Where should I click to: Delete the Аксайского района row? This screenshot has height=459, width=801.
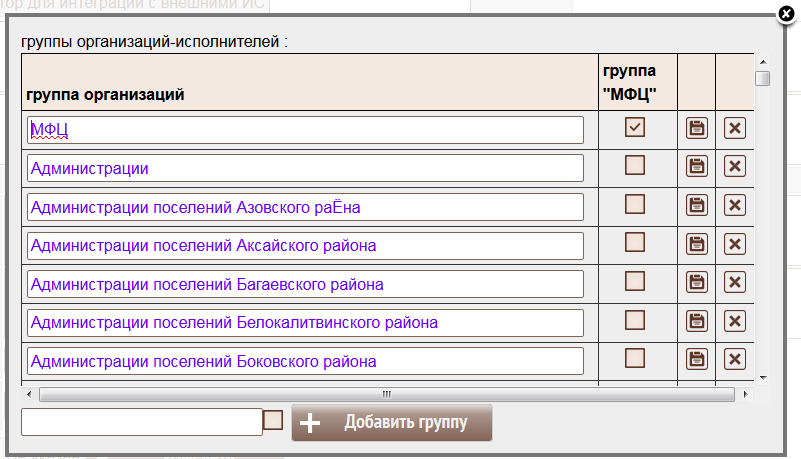pyautogui.click(x=734, y=243)
